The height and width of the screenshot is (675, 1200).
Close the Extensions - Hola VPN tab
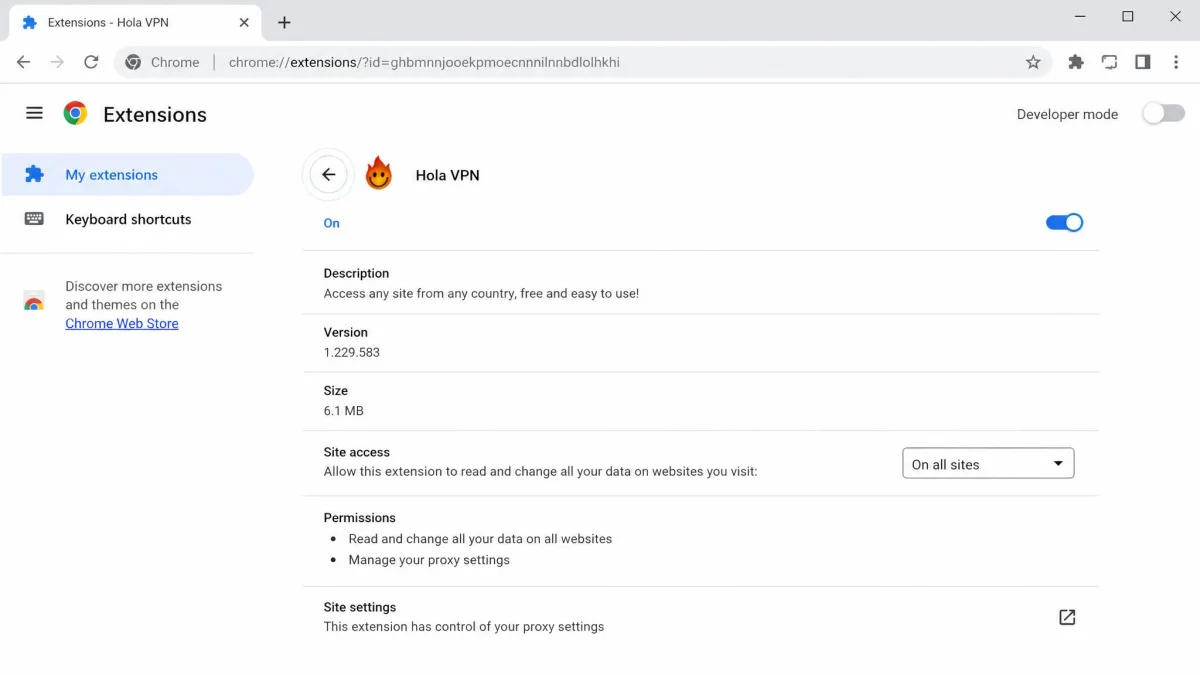coord(243,22)
